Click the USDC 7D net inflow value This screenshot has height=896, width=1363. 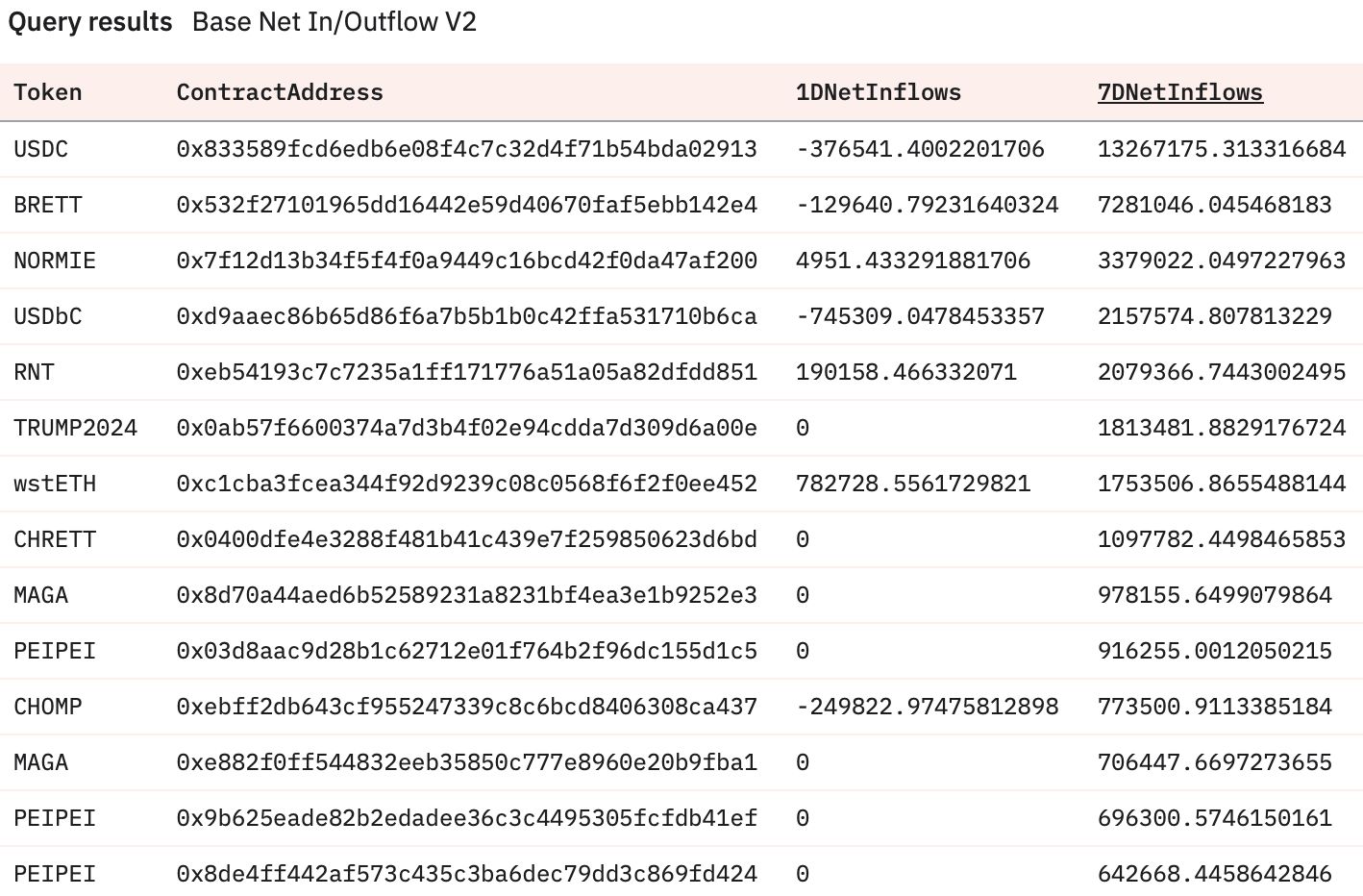click(1221, 149)
